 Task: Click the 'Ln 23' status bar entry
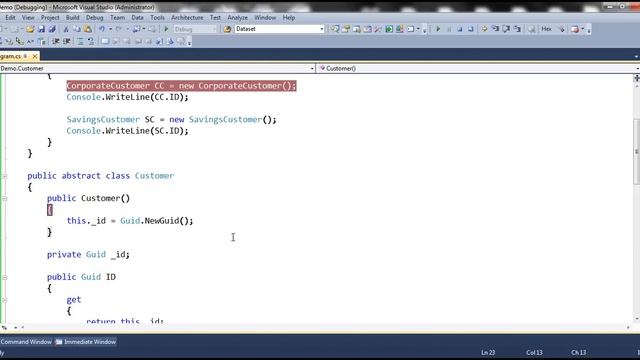click(x=488, y=352)
